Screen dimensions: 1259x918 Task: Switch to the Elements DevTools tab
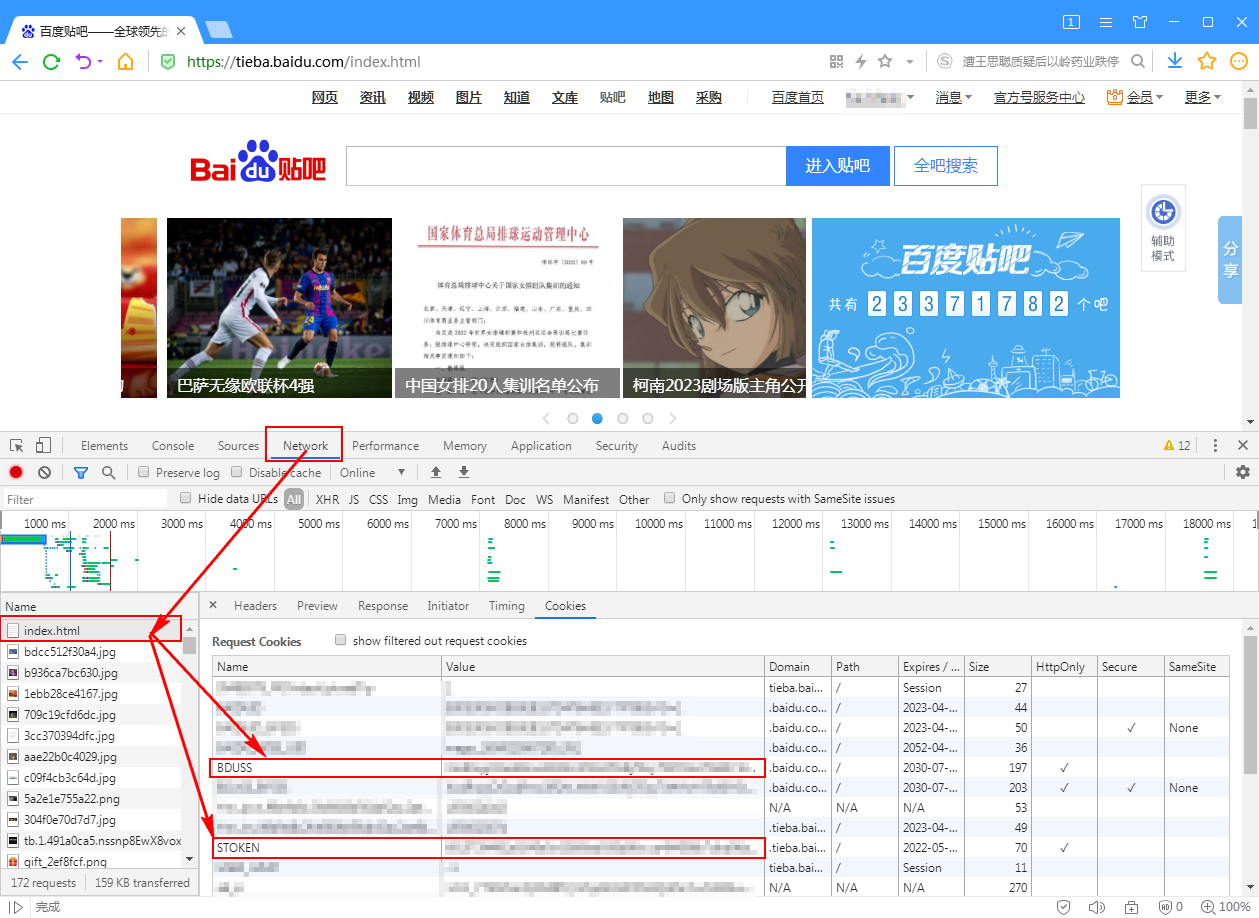click(104, 446)
